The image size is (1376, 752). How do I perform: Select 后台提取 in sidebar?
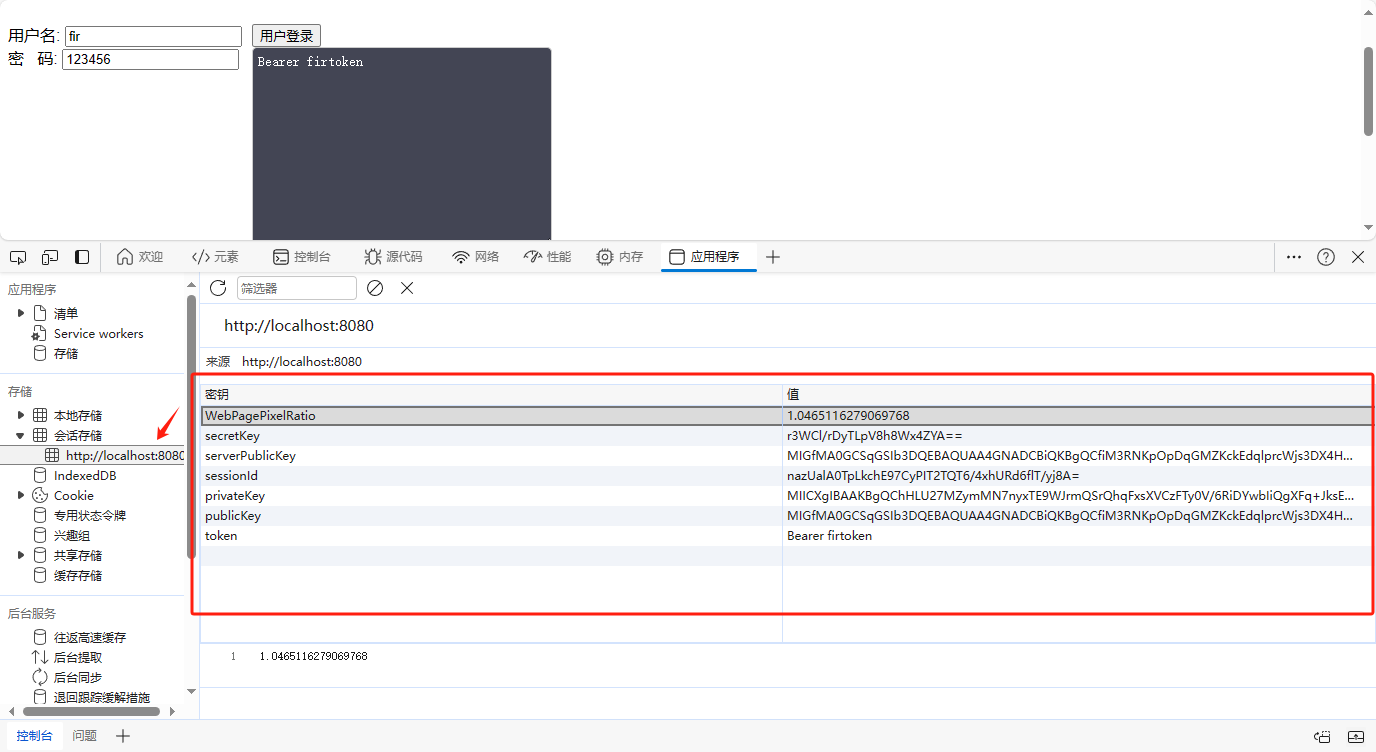78,657
